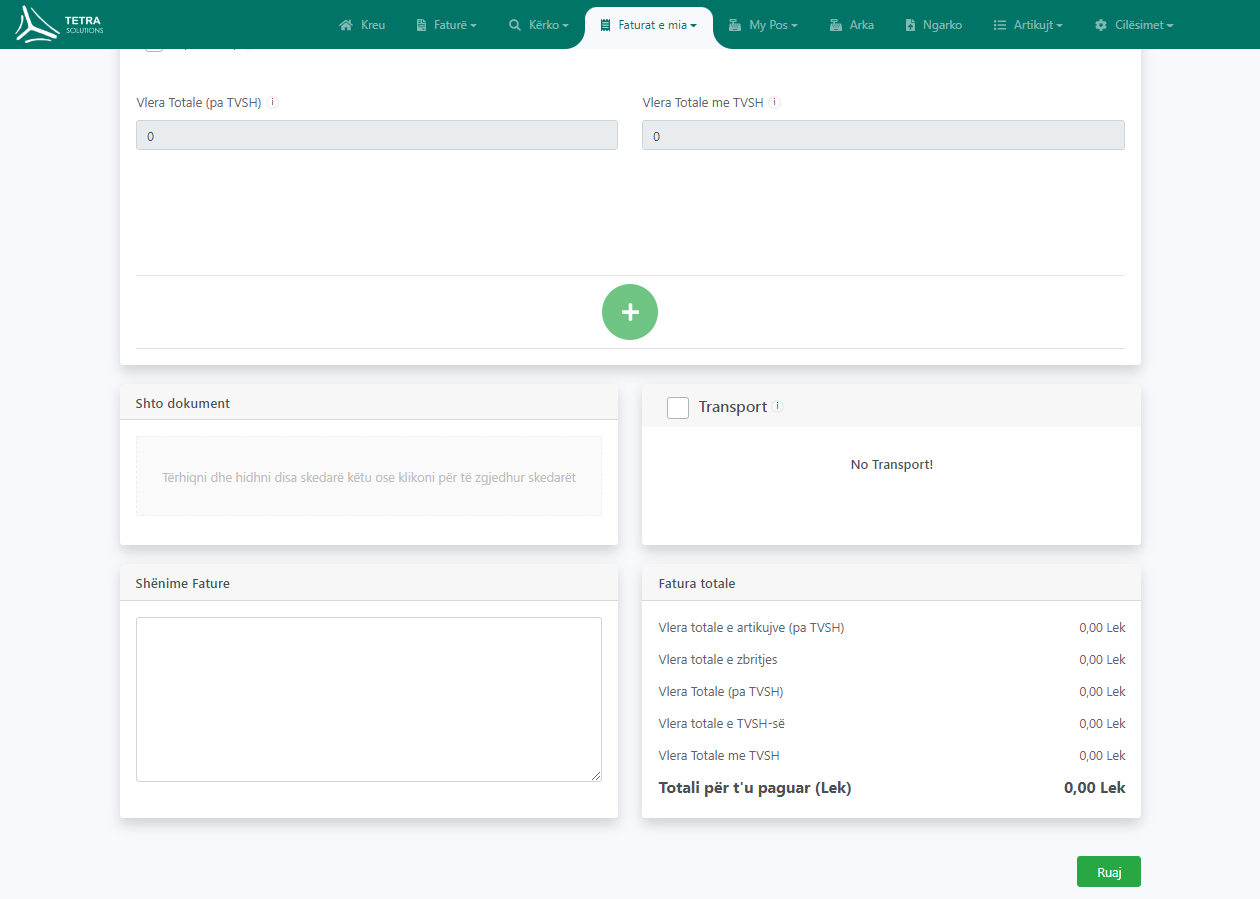Click info icon beside Vlera Totale (pa TVSH)
Image resolution: width=1260 pixels, height=899 pixels.
[273, 102]
